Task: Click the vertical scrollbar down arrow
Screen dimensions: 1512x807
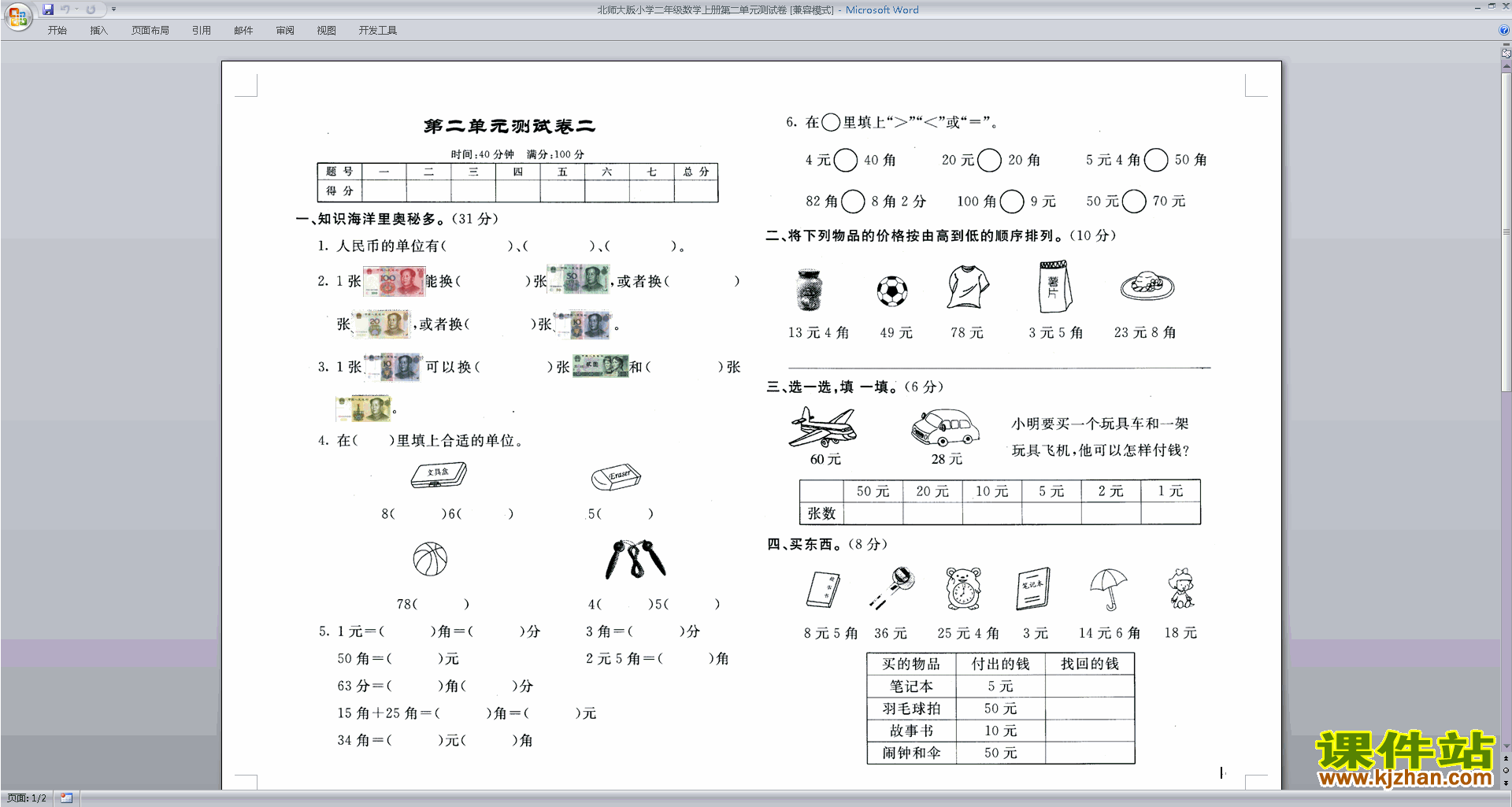Action: [1506, 746]
